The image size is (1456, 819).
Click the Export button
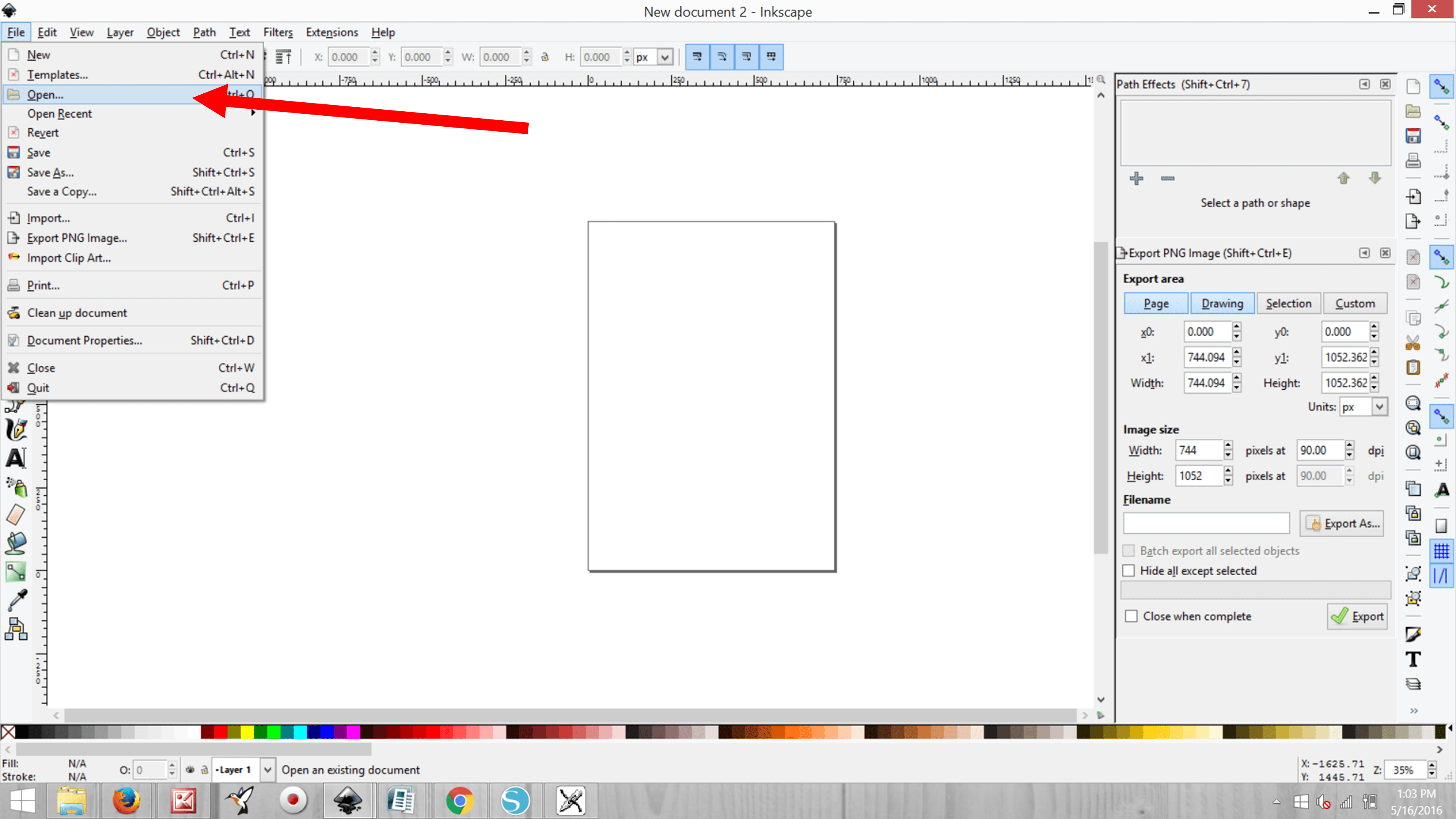coord(1357,616)
